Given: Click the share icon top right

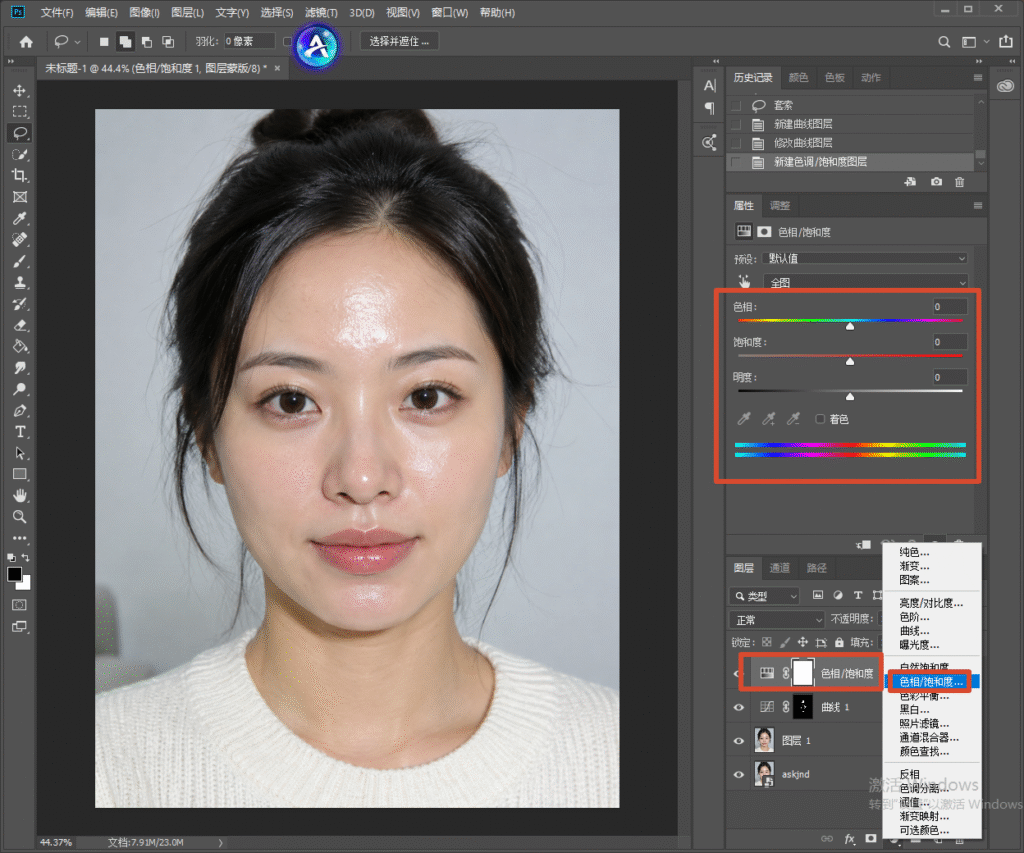Looking at the screenshot, I should pos(1006,42).
